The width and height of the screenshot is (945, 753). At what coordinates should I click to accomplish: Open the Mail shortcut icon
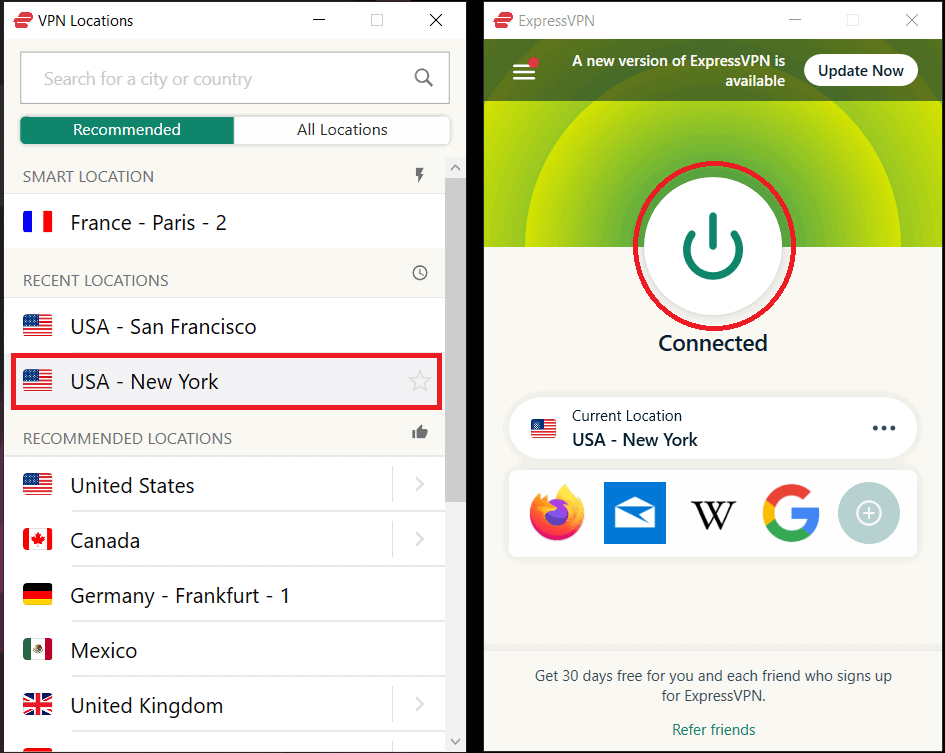[x=635, y=513]
